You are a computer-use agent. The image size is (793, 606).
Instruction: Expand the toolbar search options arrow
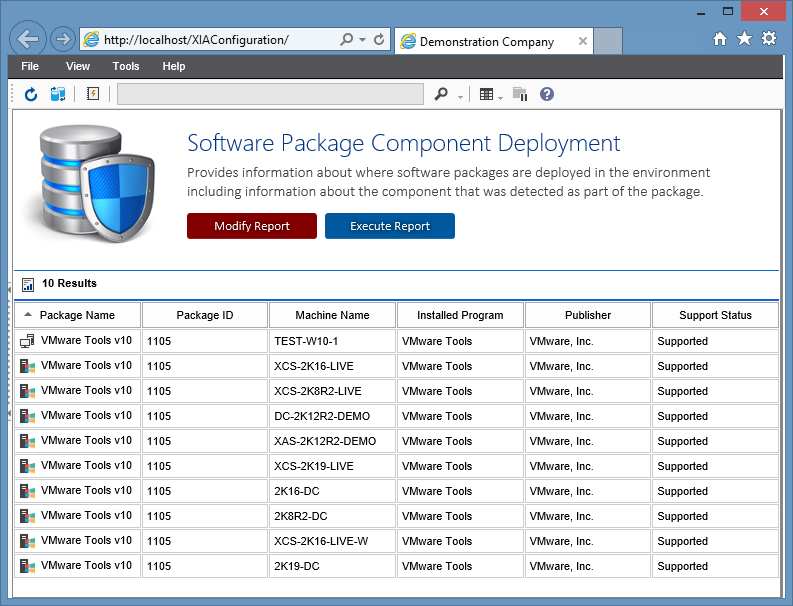(x=460, y=97)
